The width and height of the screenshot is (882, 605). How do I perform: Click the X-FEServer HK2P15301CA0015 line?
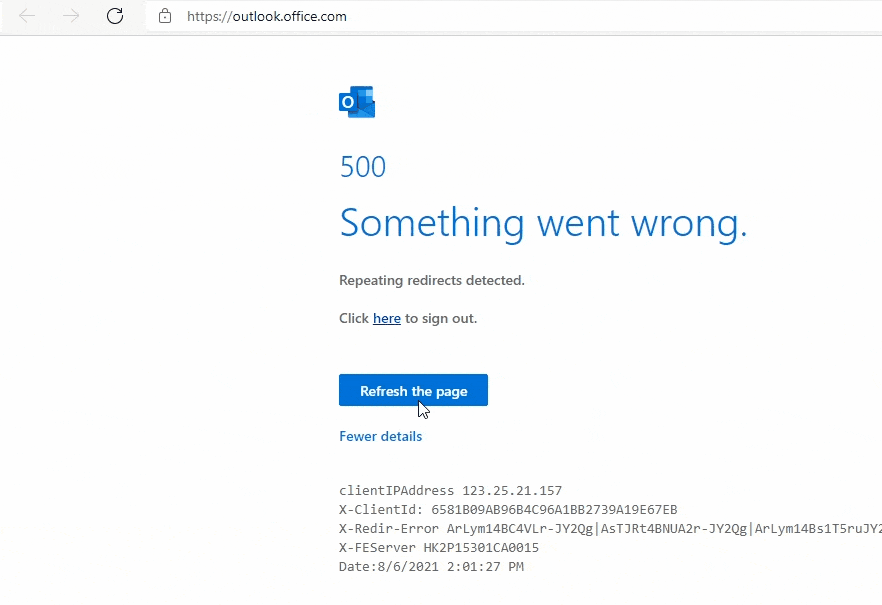click(439, 547)
